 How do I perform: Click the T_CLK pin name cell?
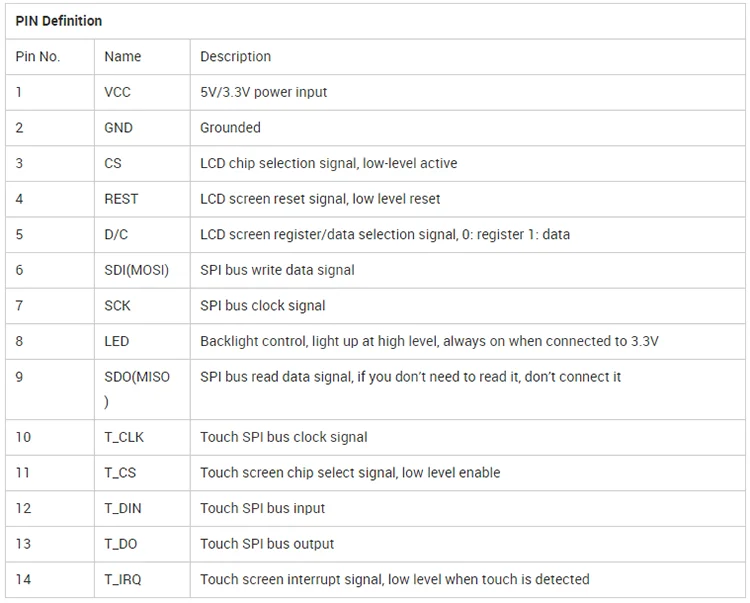pyautogui.click(x=124, y=437)
